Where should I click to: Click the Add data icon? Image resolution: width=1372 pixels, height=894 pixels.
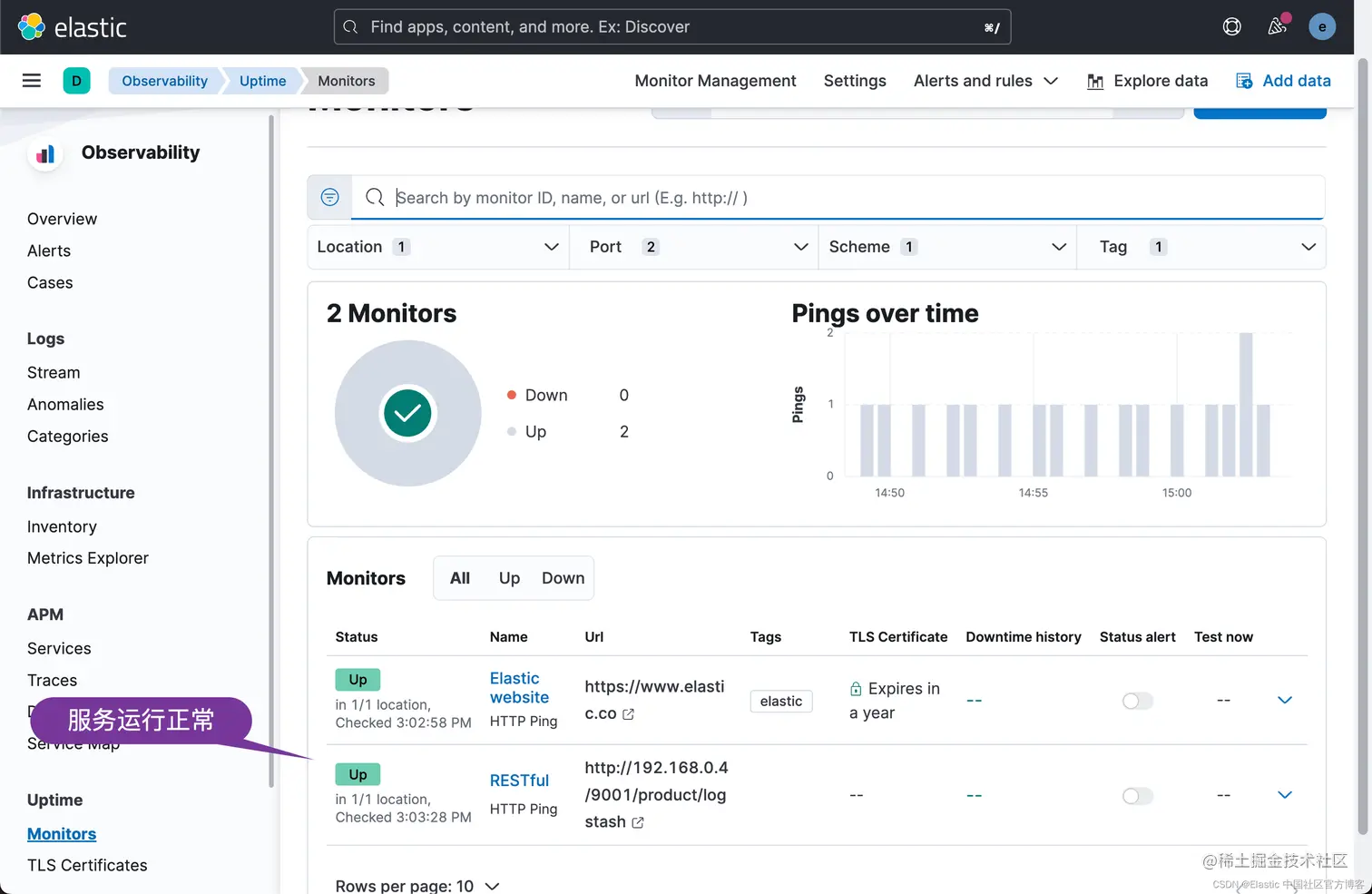coord(1244,81)
